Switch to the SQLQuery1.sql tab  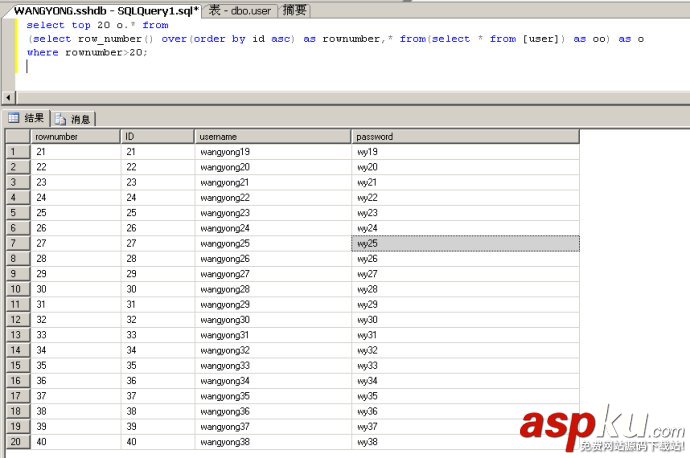106,11
